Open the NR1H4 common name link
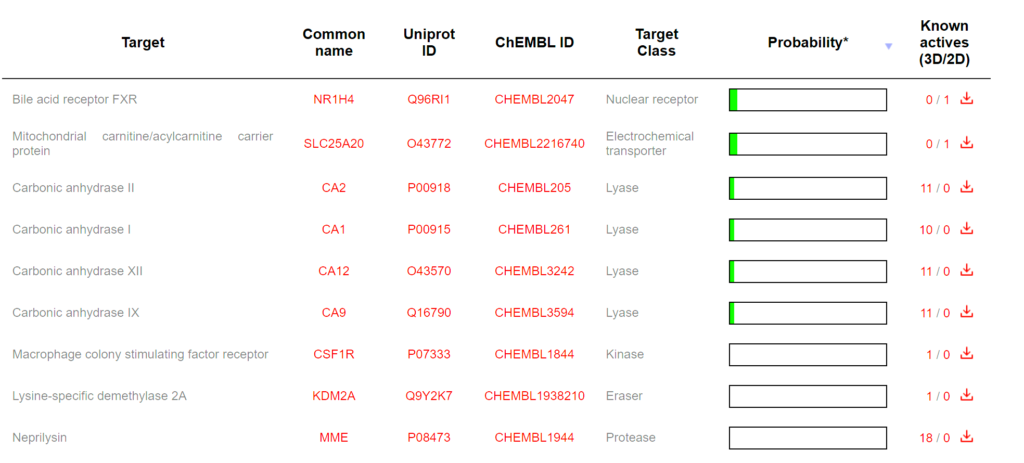Viewport: 1024px width, 463px height. 333,100
